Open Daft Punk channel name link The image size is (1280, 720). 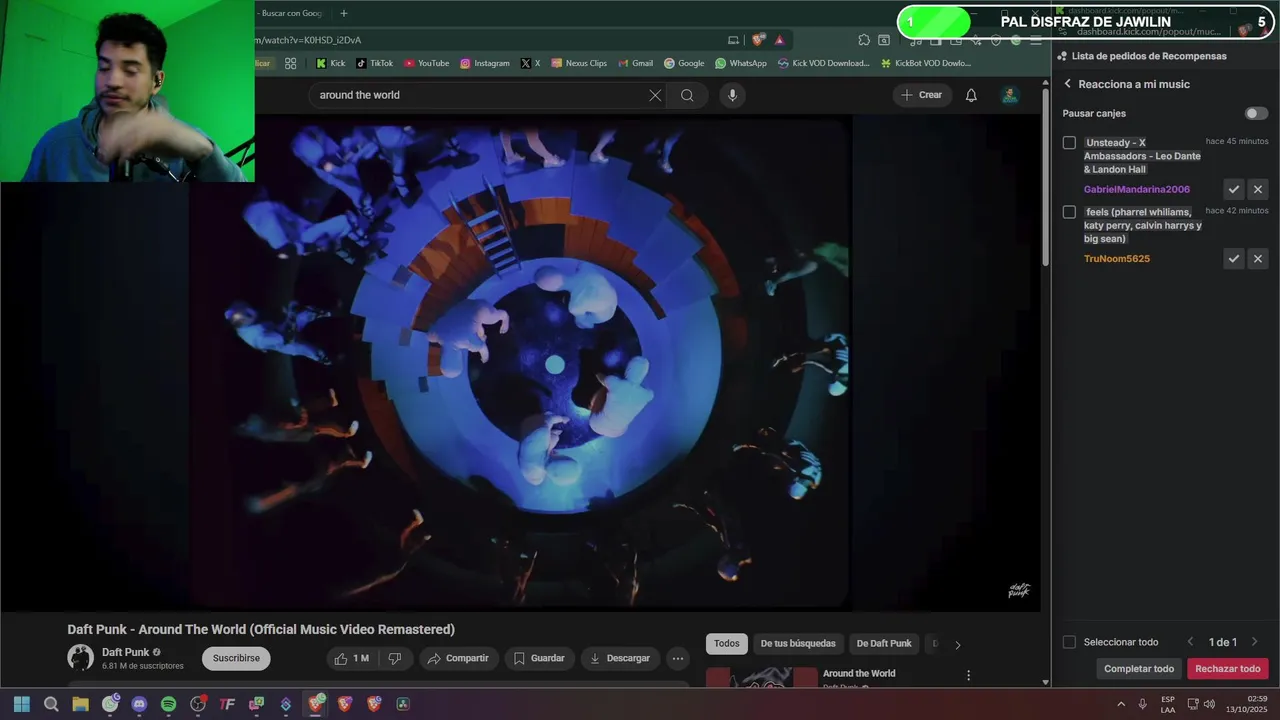pyautogui.click(x=125, y=652)
